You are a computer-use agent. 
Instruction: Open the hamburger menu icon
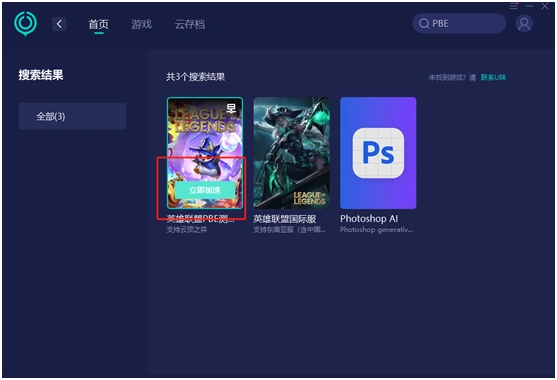[x=513, y=6]
